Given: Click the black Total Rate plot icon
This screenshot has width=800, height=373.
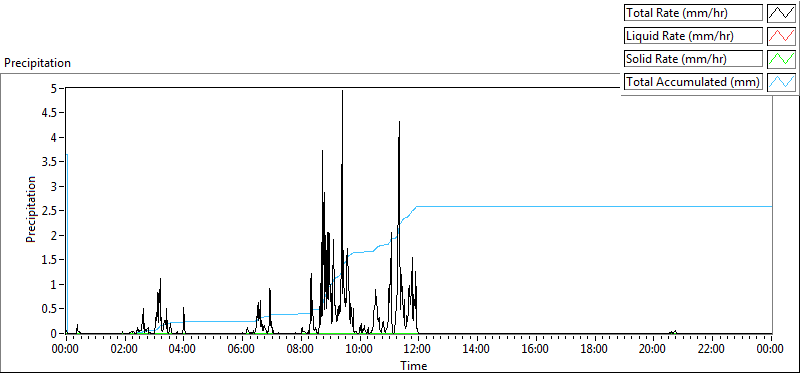Looking at the screenshot, I should (x=781, y=12).
